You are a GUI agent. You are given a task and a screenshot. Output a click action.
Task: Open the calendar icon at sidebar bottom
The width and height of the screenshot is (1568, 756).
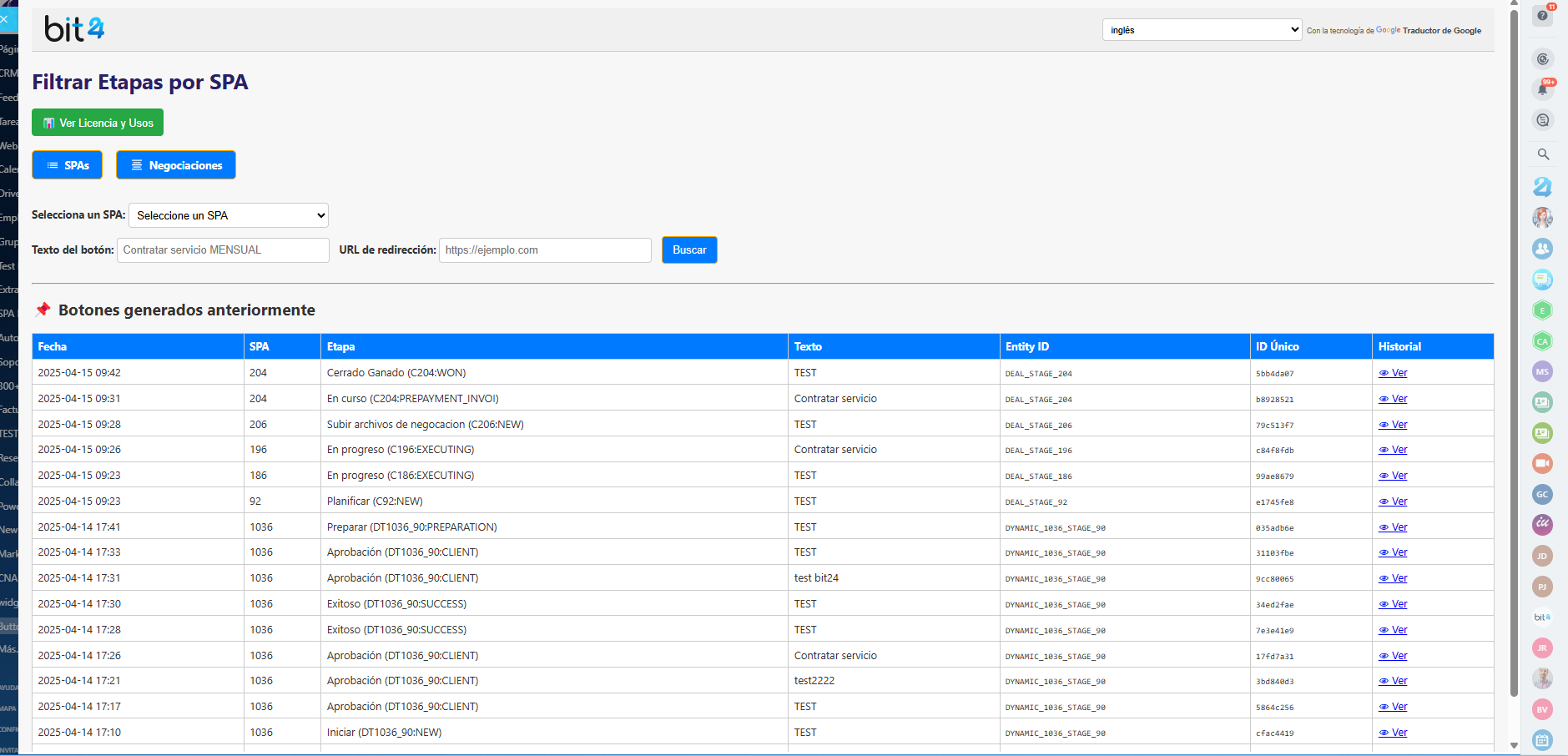(1542, 739)
